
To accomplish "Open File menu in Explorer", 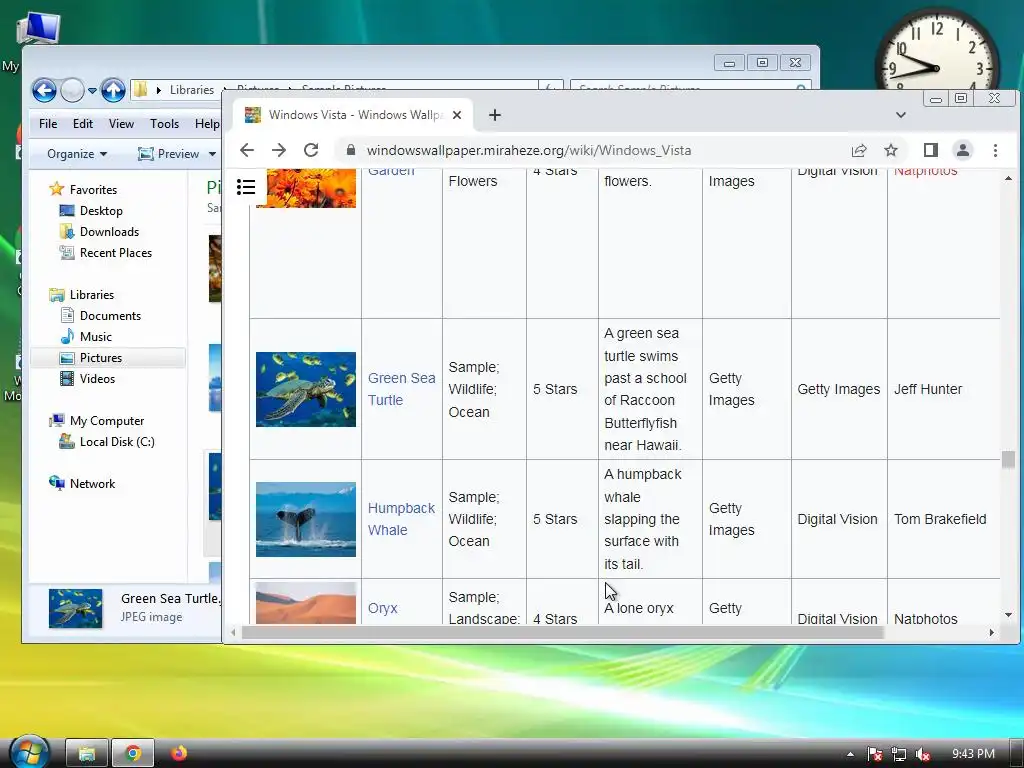I will (48, 124).
